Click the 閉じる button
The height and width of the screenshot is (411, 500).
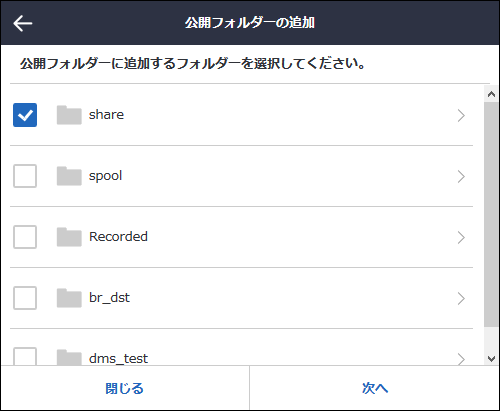pos(125,388)
